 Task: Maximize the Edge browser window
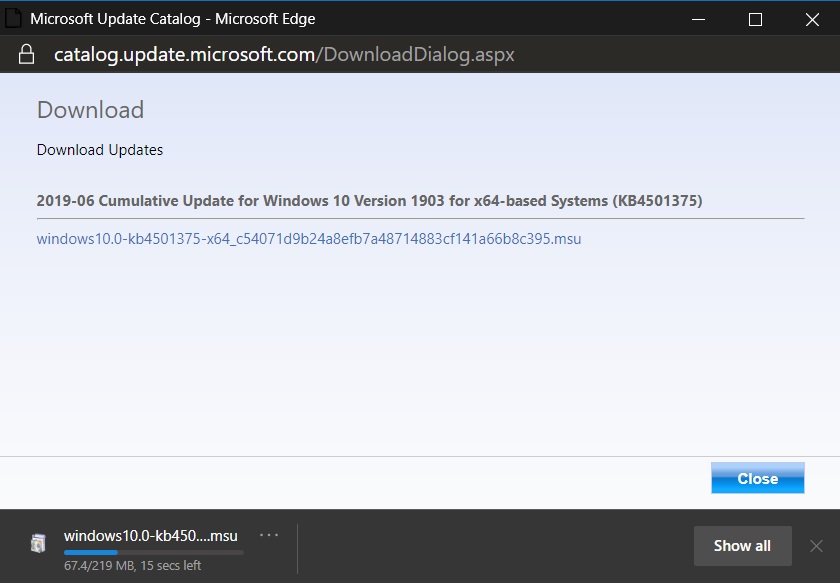click(753, 19)
